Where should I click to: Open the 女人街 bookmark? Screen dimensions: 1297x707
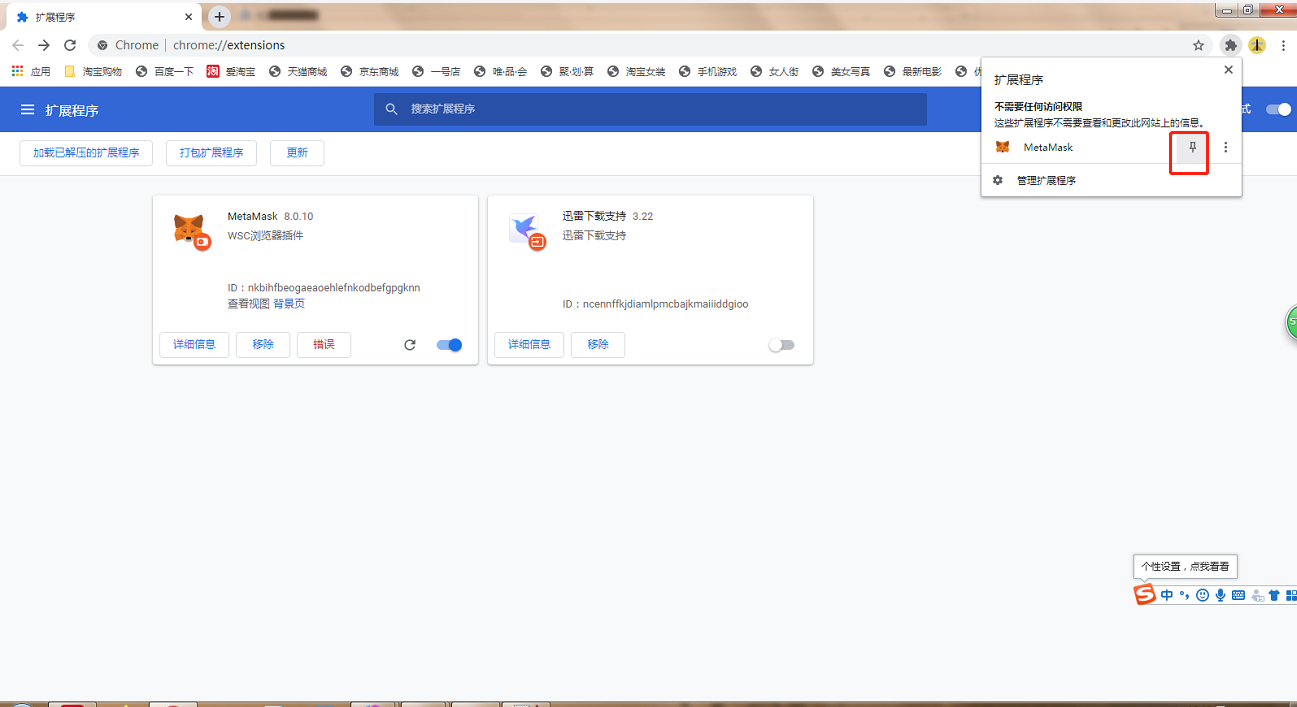click(x=775, y=72)
